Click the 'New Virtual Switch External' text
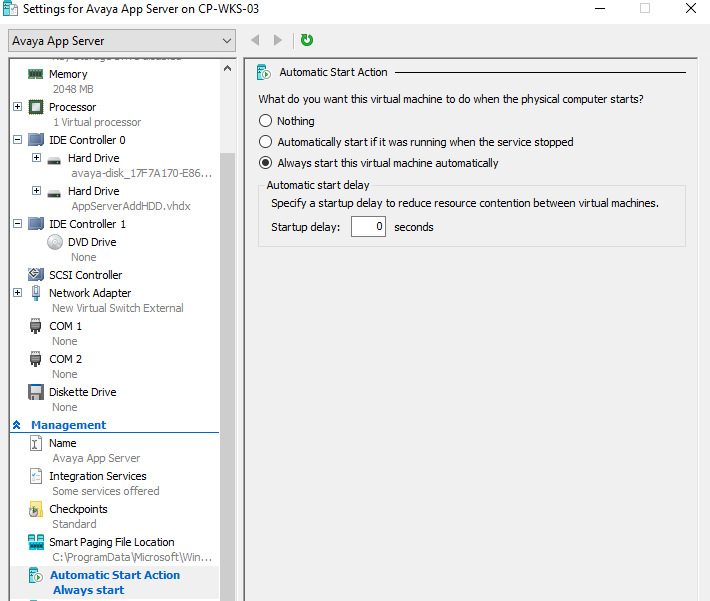Viewport: 710px width, 601px height. pos(118,308)
